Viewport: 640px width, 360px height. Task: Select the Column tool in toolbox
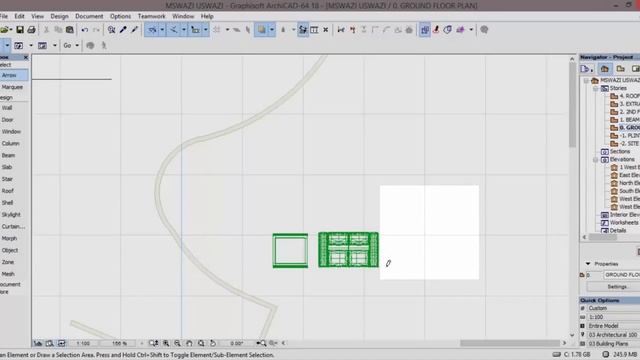[x=10, y=143]
